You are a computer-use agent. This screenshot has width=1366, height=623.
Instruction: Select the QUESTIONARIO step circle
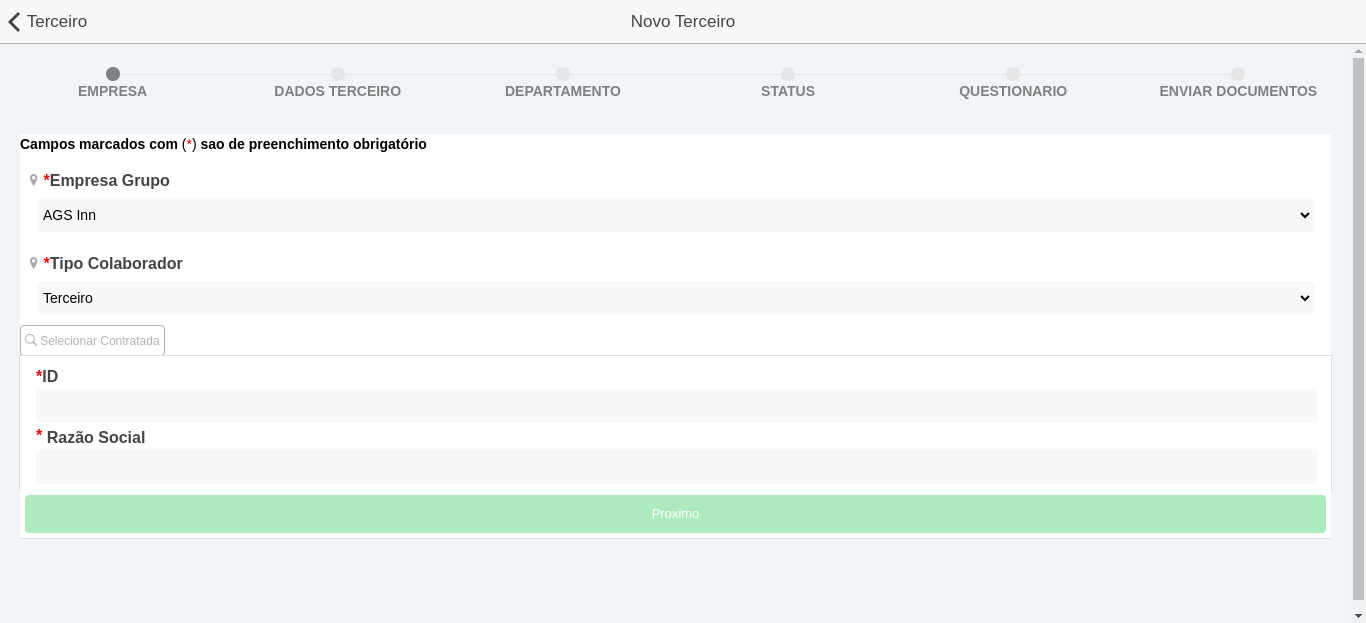pyautogui.click(x=1013, y=74)
